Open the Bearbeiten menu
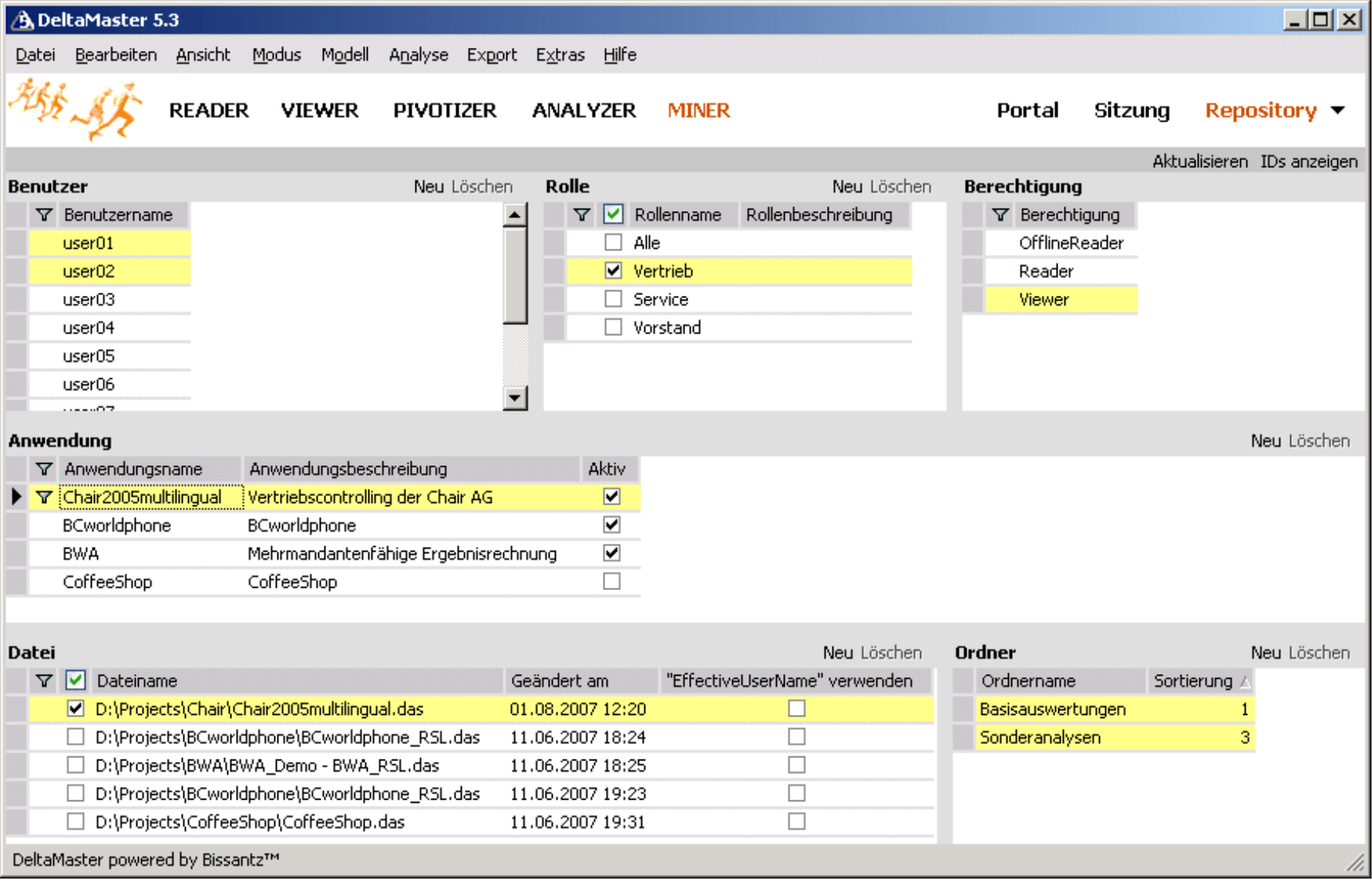This screenshot has width=1372, height=879. [116, 55]
